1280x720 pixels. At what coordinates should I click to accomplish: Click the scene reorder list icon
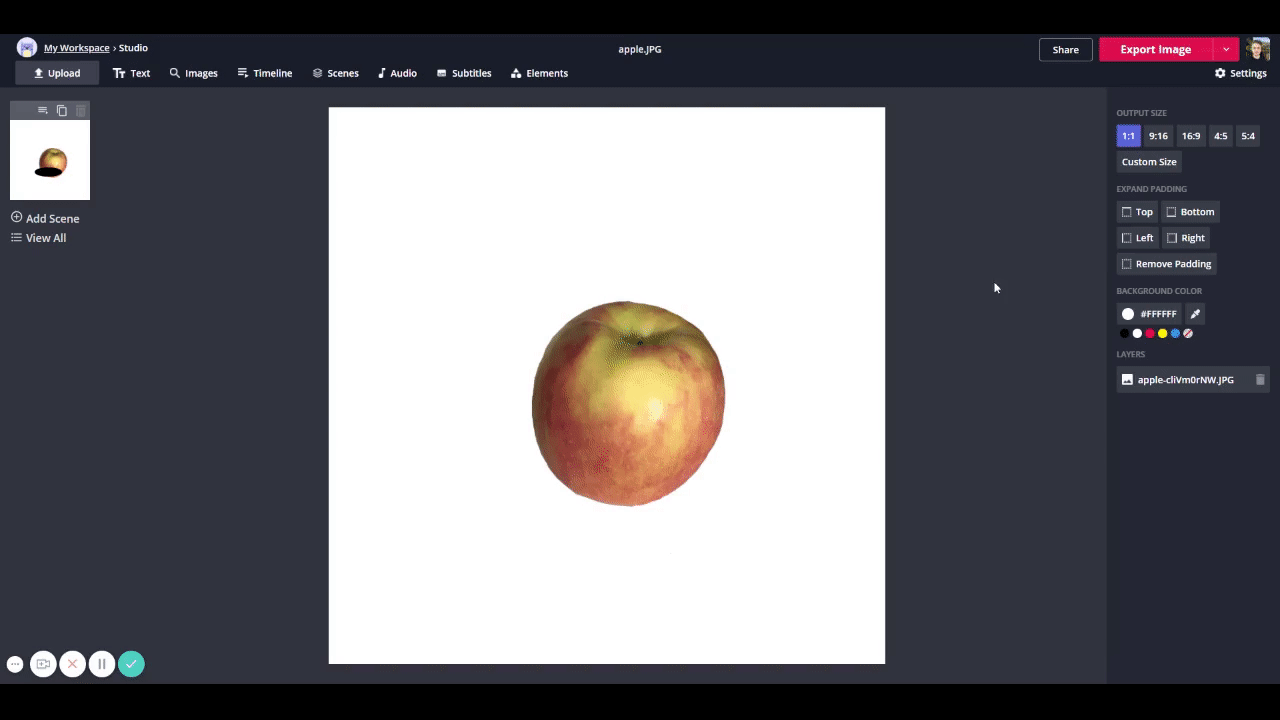(42, 110)
